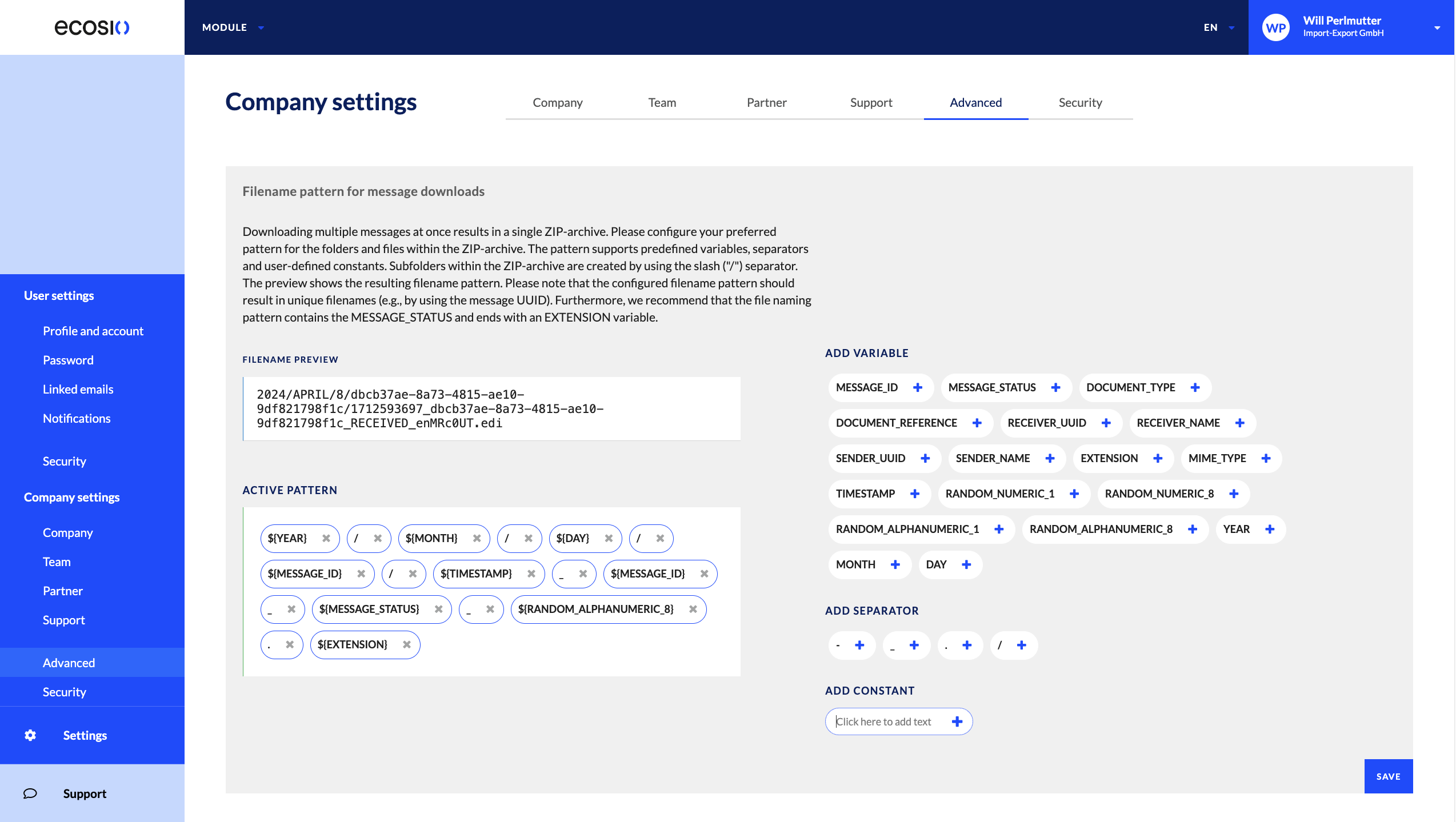Add SENDER_NAME variable plus icon
Viewport: 1456px width, 822px height.
click(x=1050, y=458)
